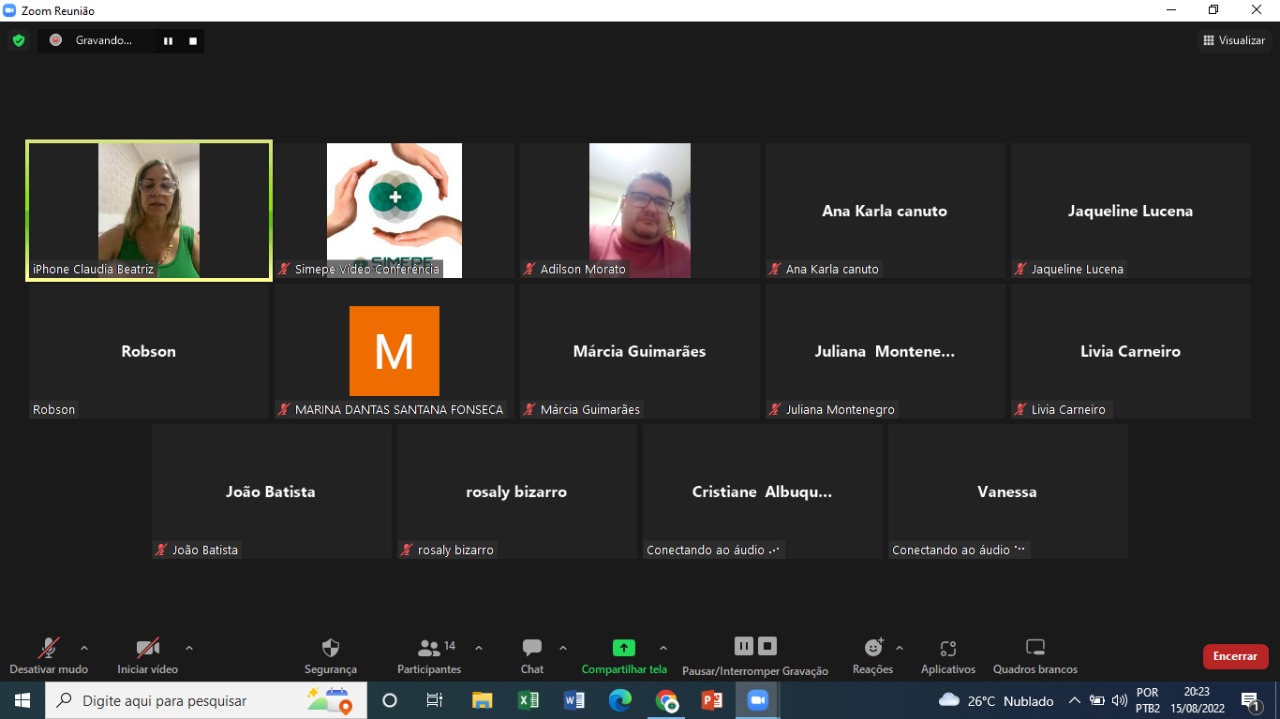Stop recording from the top Gravando bar

pos(193,41)
